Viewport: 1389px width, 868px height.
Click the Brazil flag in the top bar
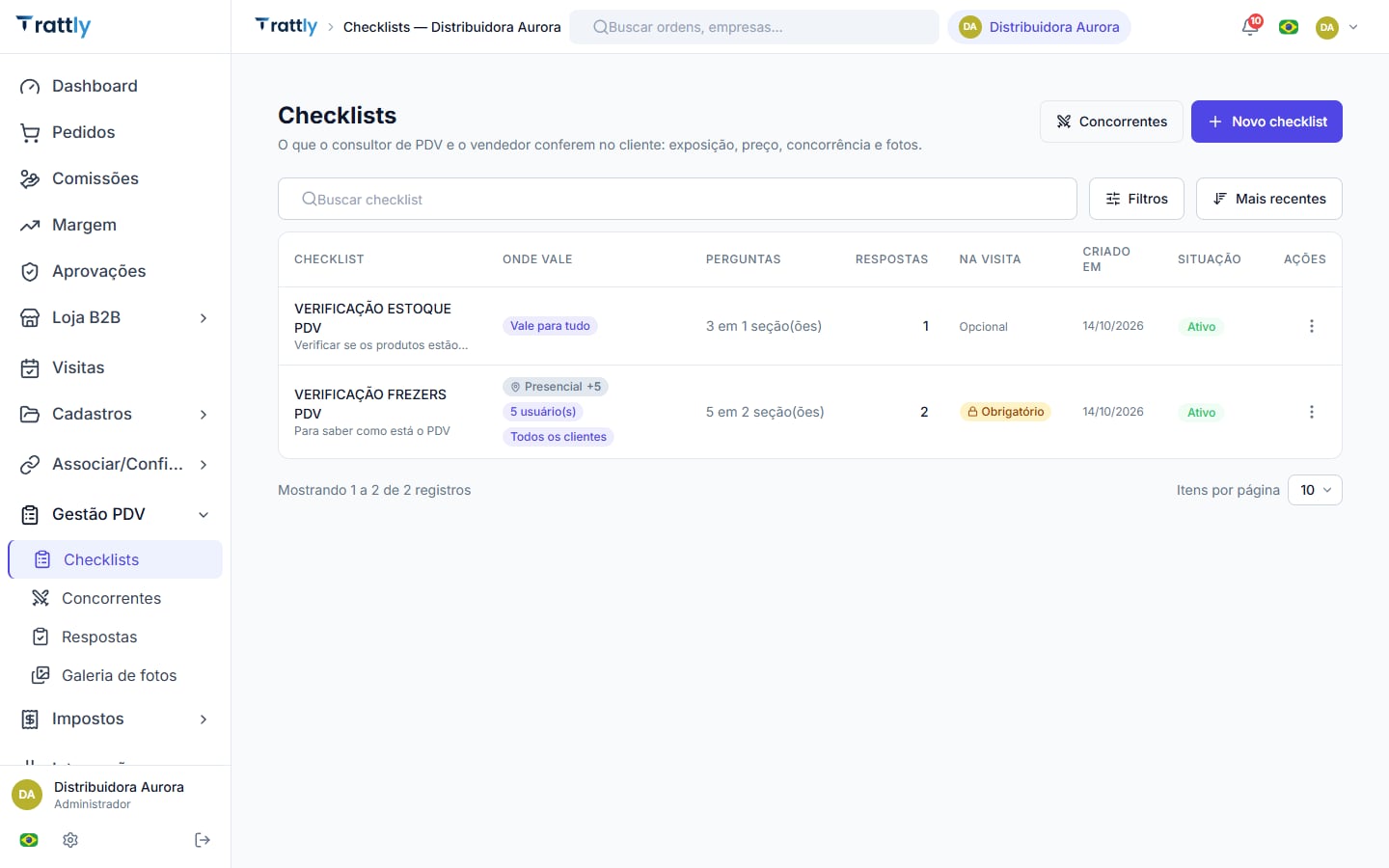(x=1289, y=27)
